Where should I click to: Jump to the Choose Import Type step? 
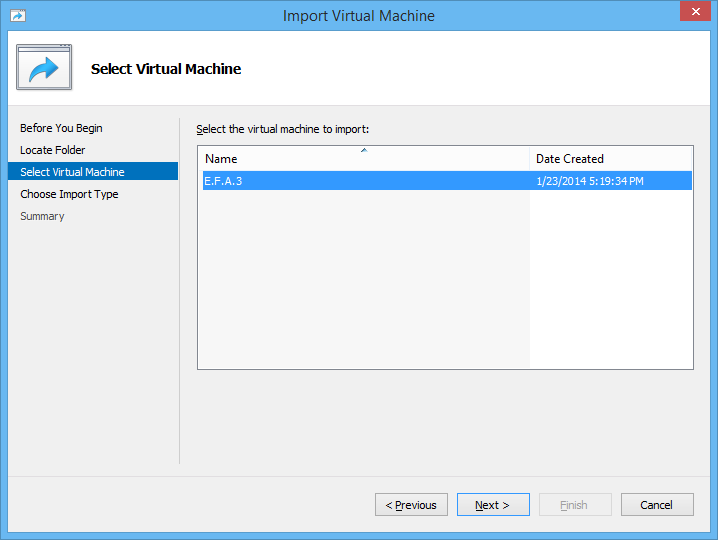tap(69, 194)
